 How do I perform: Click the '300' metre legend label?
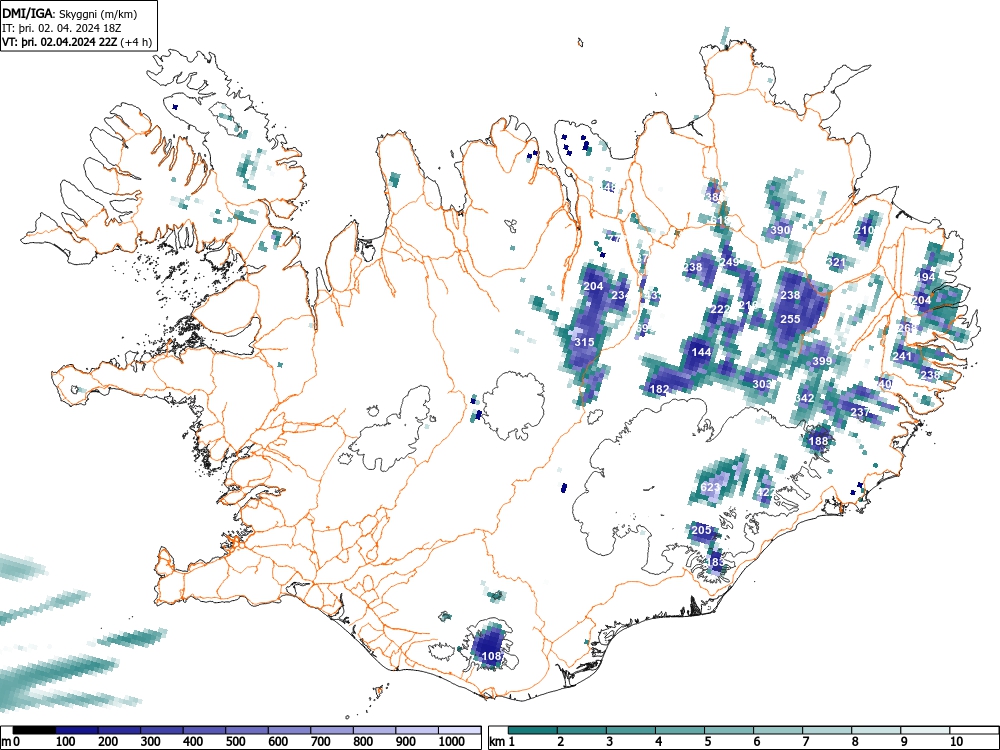pyautogui.click(x=151, y=742)
